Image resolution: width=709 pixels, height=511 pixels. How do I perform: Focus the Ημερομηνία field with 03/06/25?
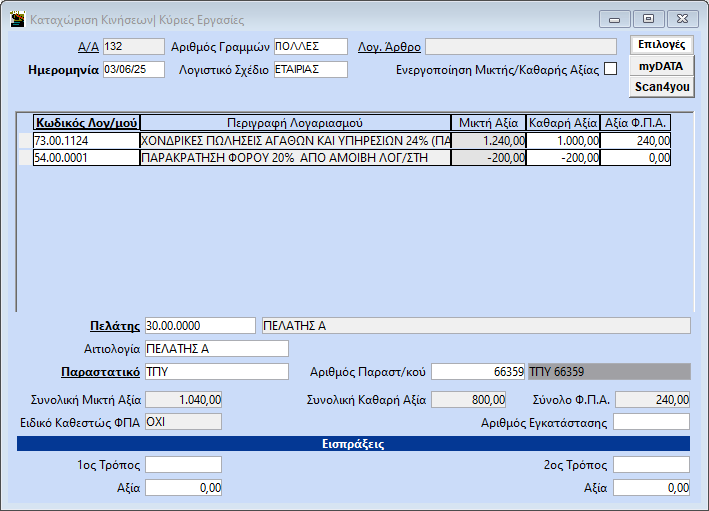(134, 70)
